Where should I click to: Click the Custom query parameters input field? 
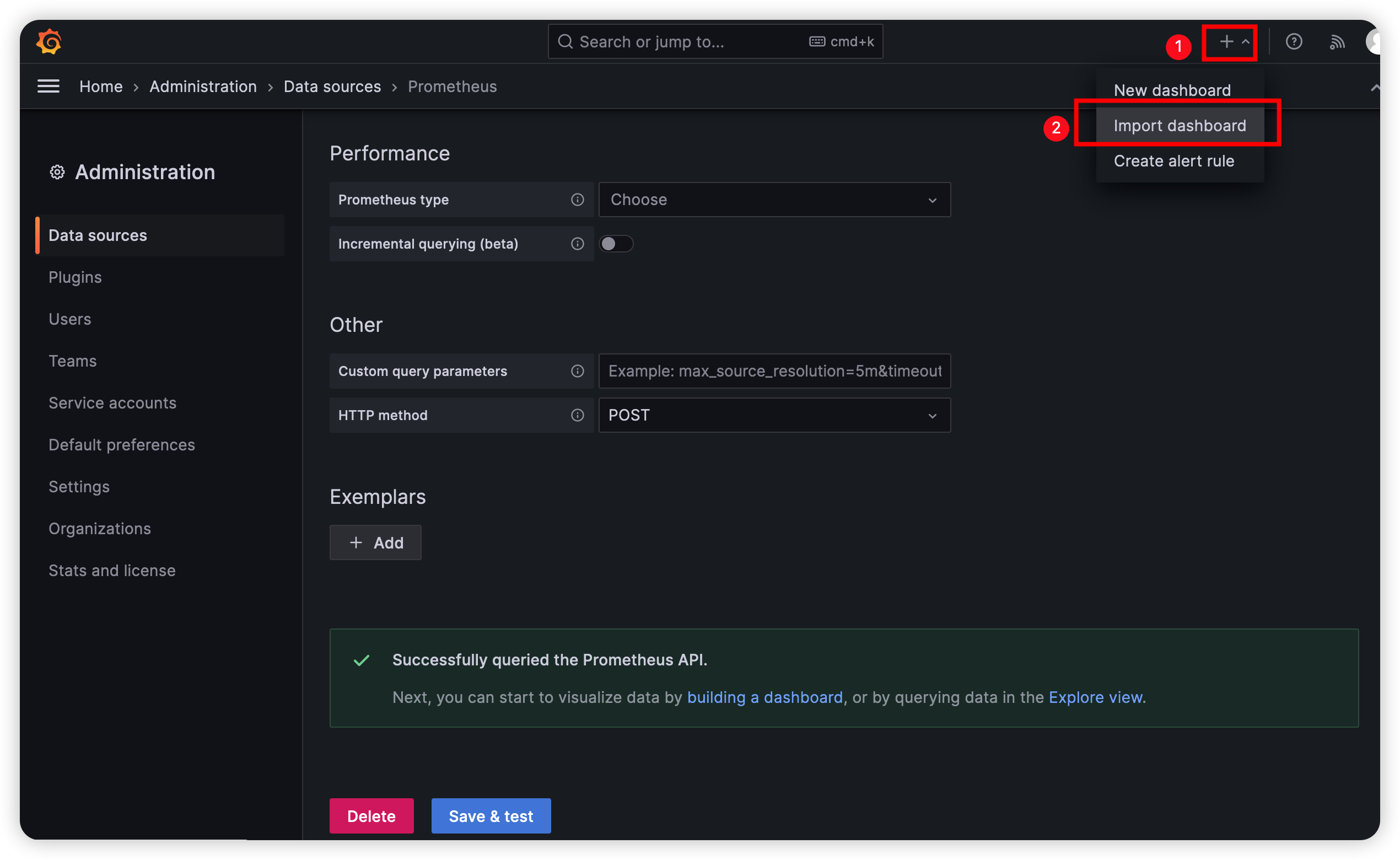[774, 371]
